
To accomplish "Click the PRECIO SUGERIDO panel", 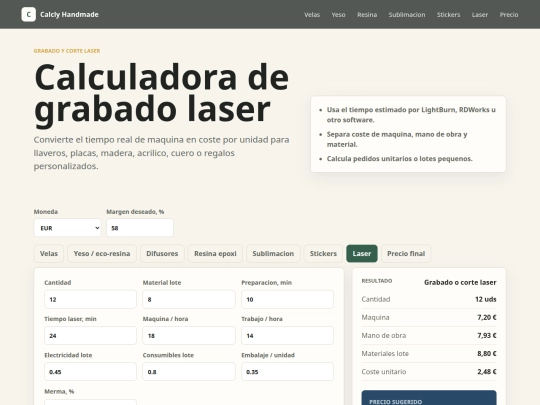I will (x=429, y=398).
